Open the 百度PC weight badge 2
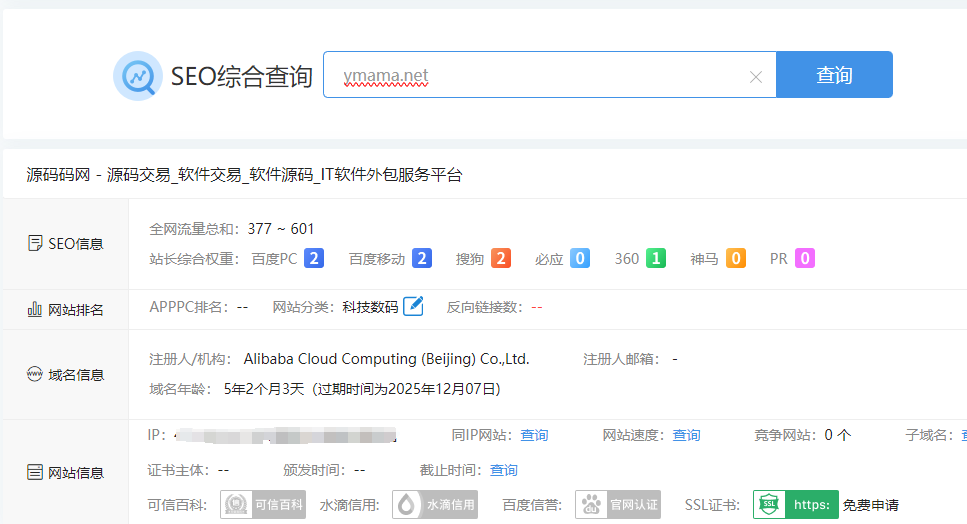967x524 pixels. click(x=313, y=258)
